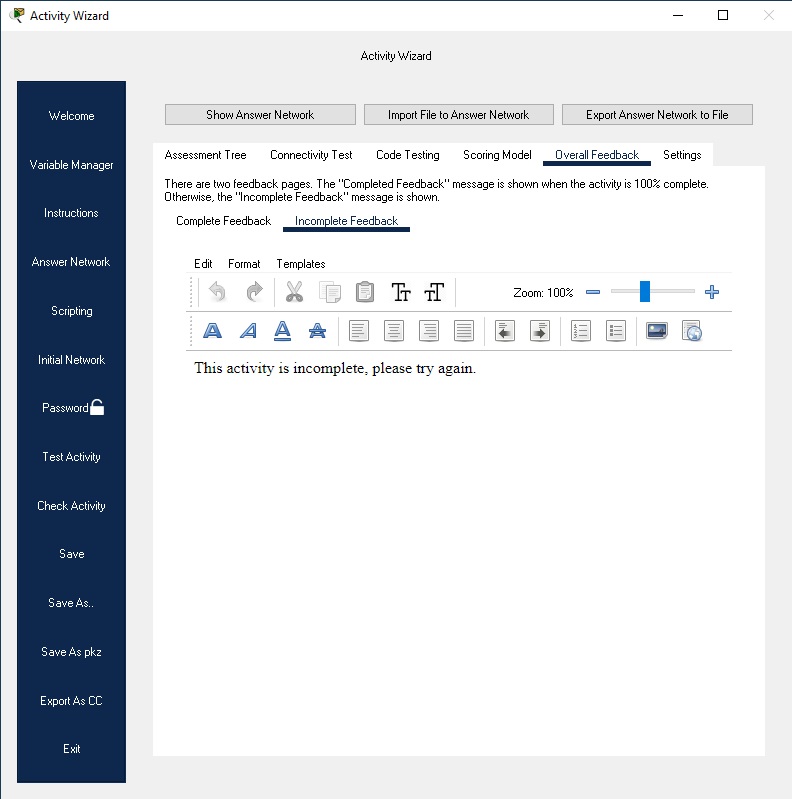Click the Cut scissors icon

click(x=295, y=292)
